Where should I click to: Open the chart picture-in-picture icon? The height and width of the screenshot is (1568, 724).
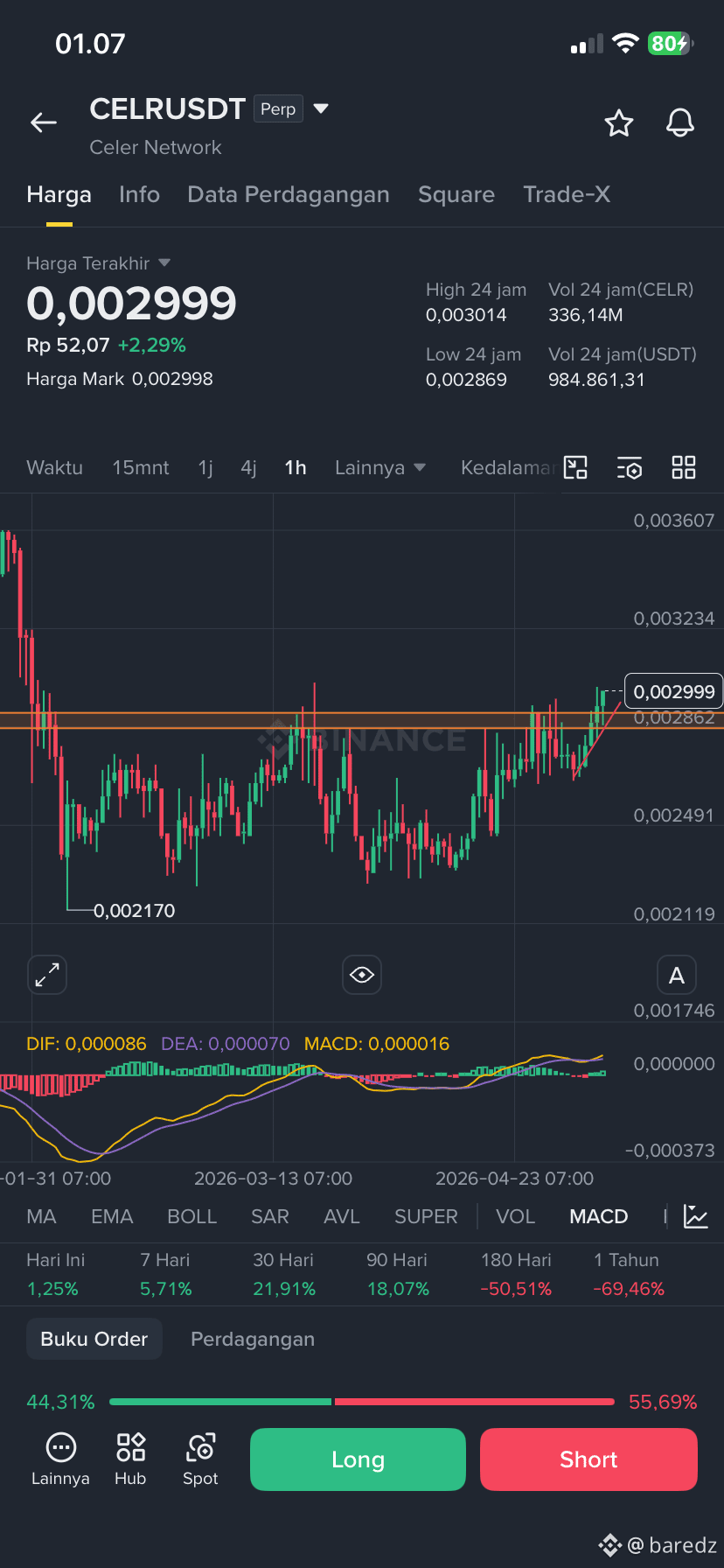click(575, 468)
